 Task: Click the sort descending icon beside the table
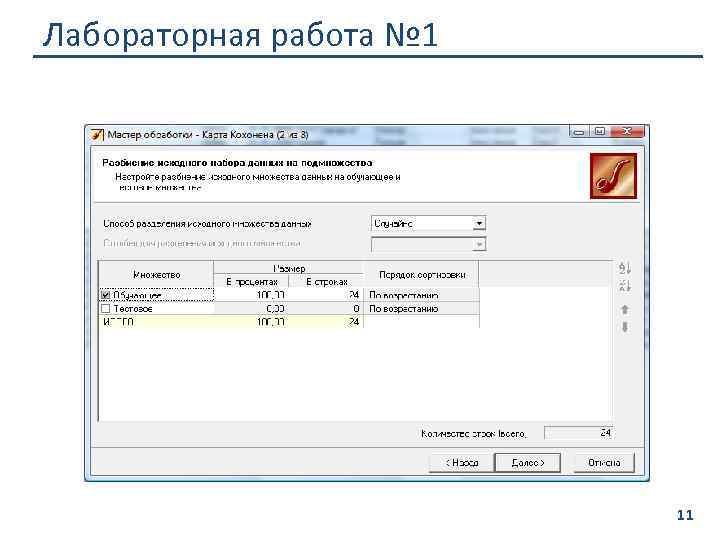point(624,286)
